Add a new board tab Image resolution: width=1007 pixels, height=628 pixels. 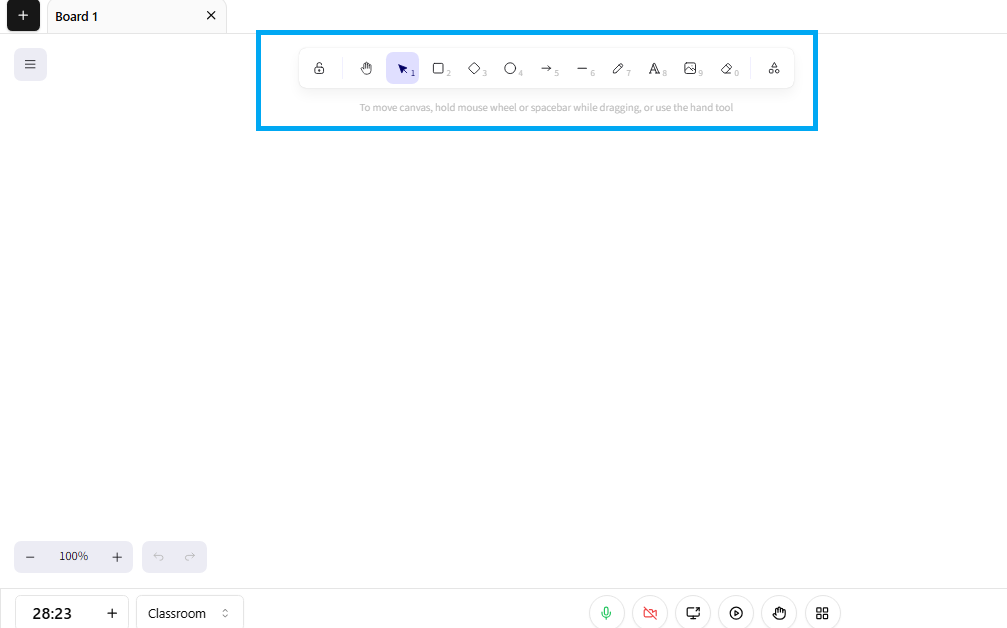point(23,16)
